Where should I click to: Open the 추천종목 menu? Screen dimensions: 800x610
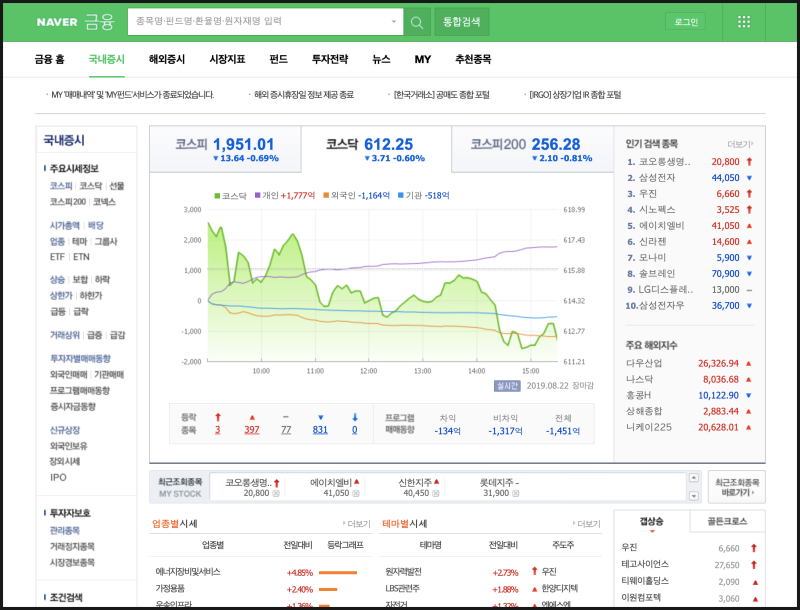click(473, 59)
